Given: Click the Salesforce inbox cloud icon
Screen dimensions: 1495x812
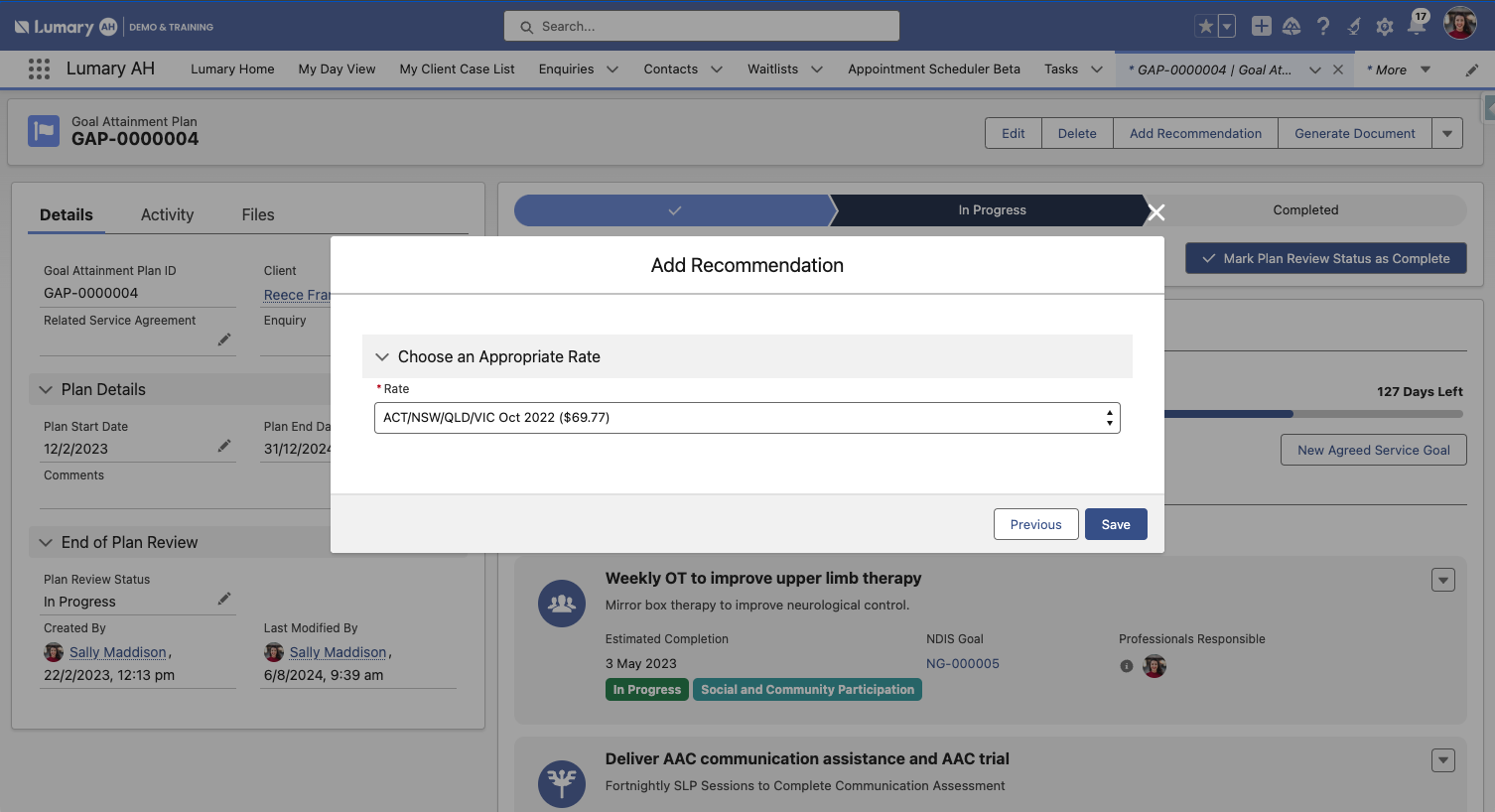Looking at the screenshot, I should [1291, 26].
